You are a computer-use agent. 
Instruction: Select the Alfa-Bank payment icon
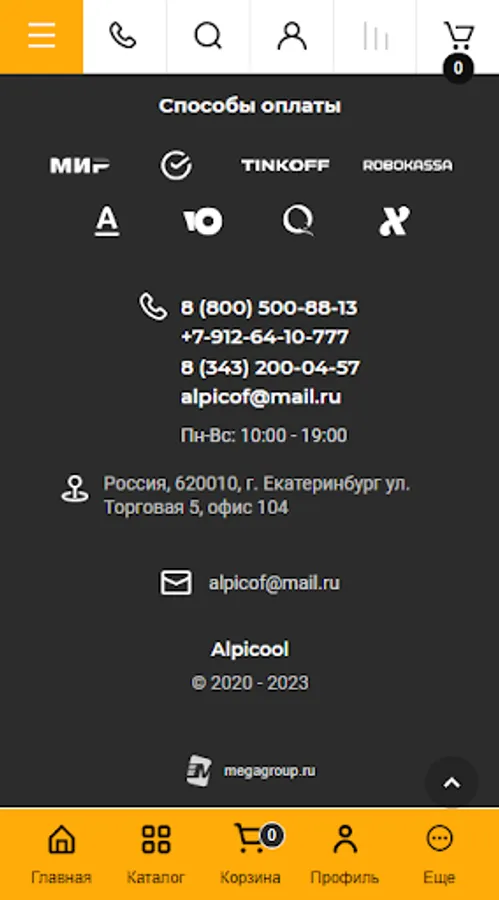(107, 222)
